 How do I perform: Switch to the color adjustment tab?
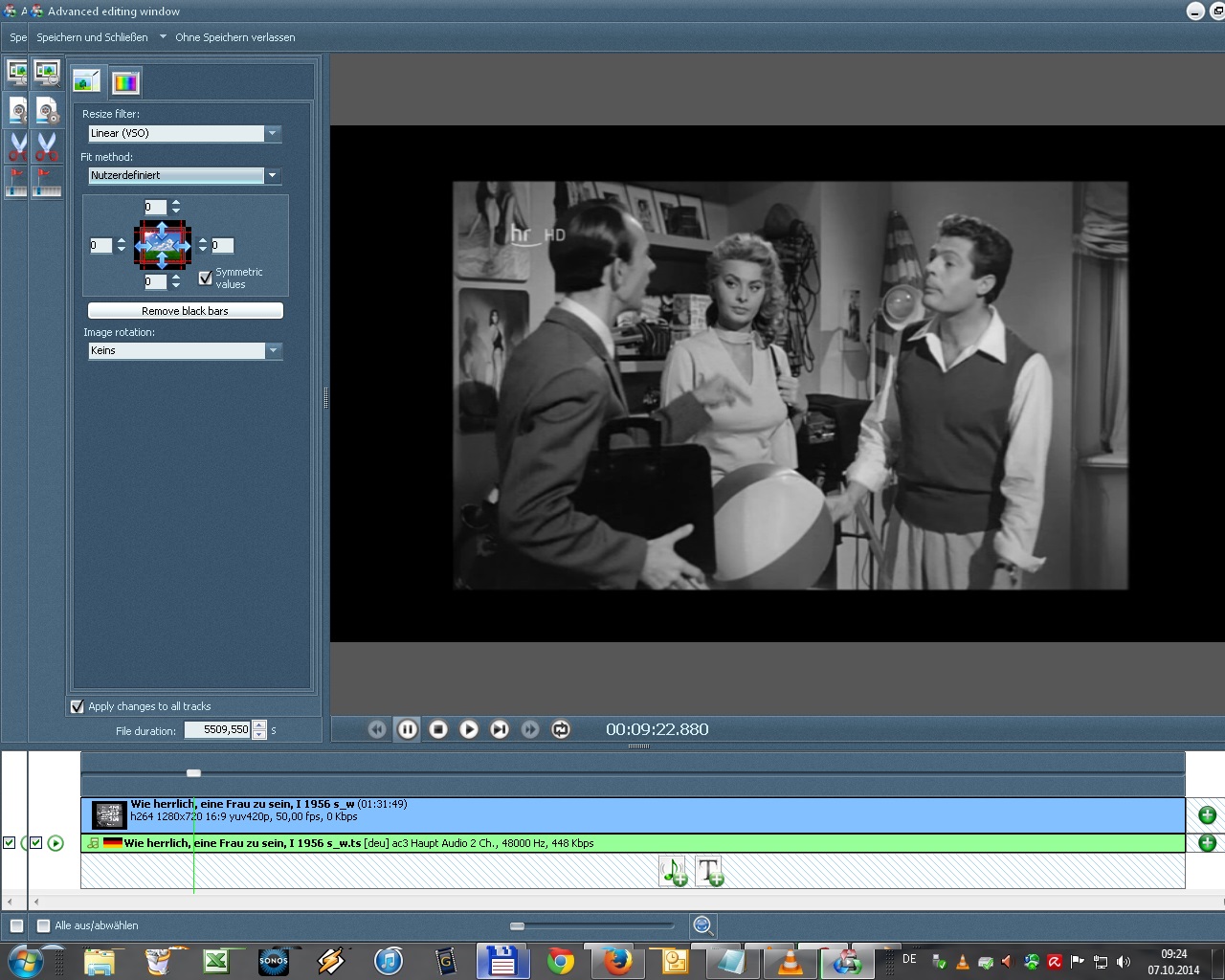(125, 82)
